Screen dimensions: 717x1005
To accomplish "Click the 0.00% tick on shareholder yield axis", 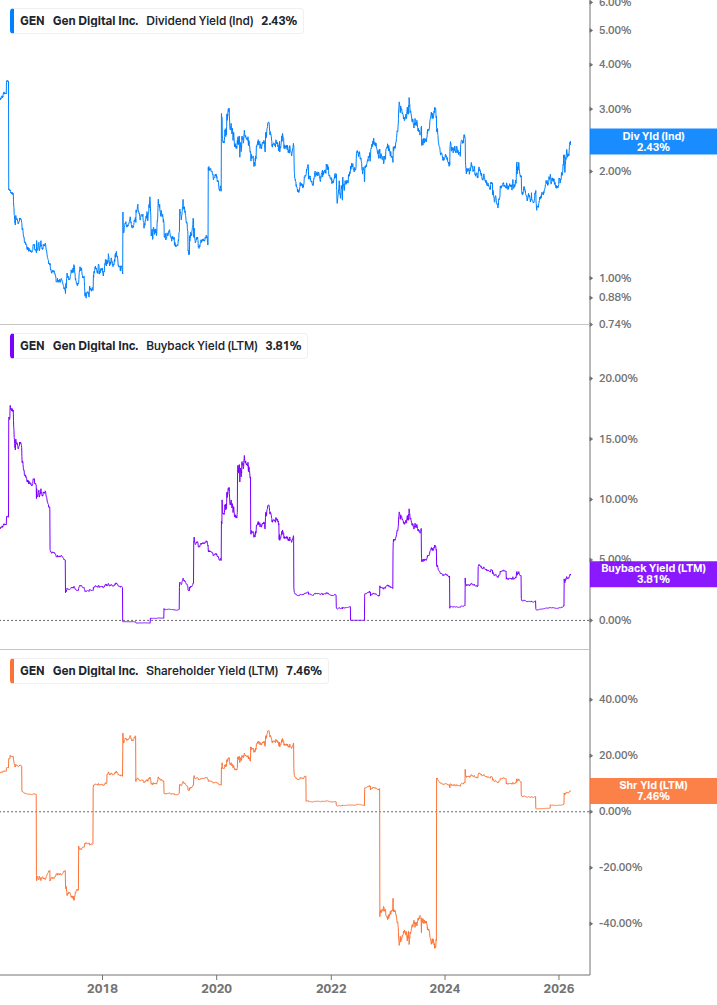I will (614, 811).
